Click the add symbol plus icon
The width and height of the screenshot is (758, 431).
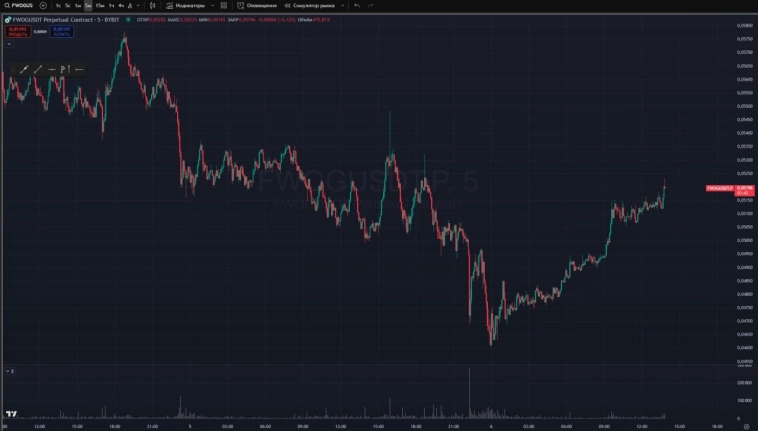coord(43,5)
